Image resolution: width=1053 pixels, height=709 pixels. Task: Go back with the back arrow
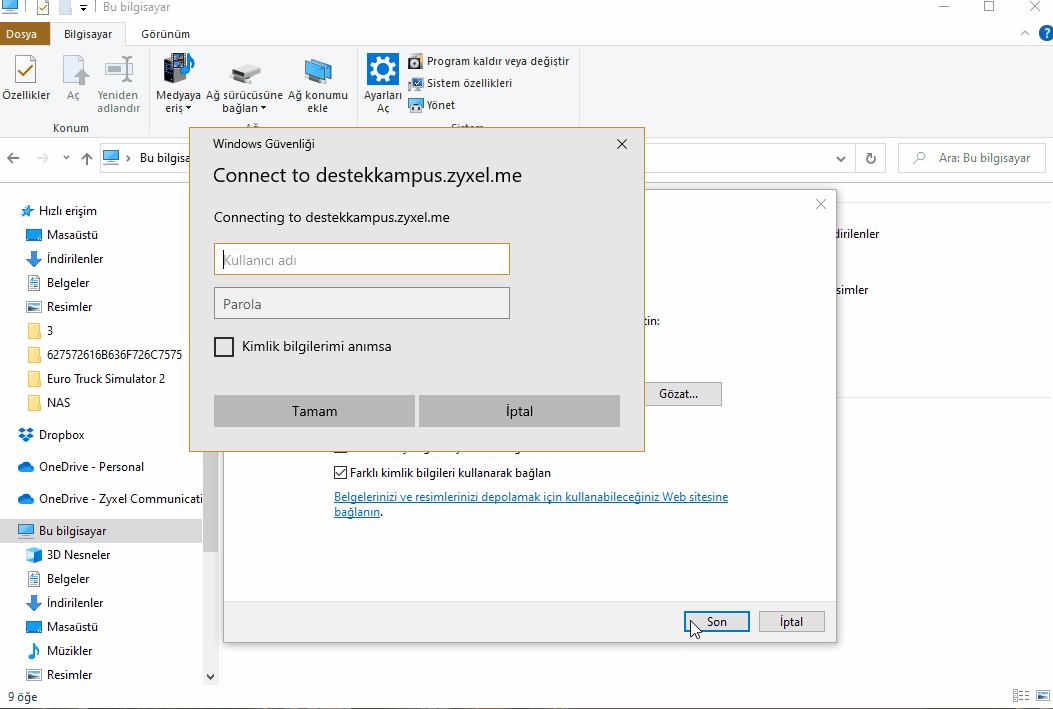[x=13, y=158]
